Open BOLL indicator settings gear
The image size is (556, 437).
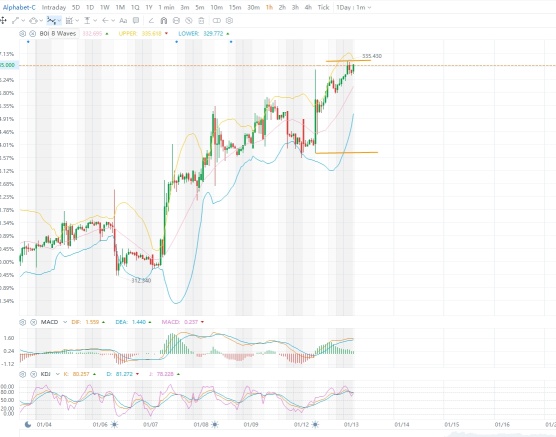(x=23, y=34)
